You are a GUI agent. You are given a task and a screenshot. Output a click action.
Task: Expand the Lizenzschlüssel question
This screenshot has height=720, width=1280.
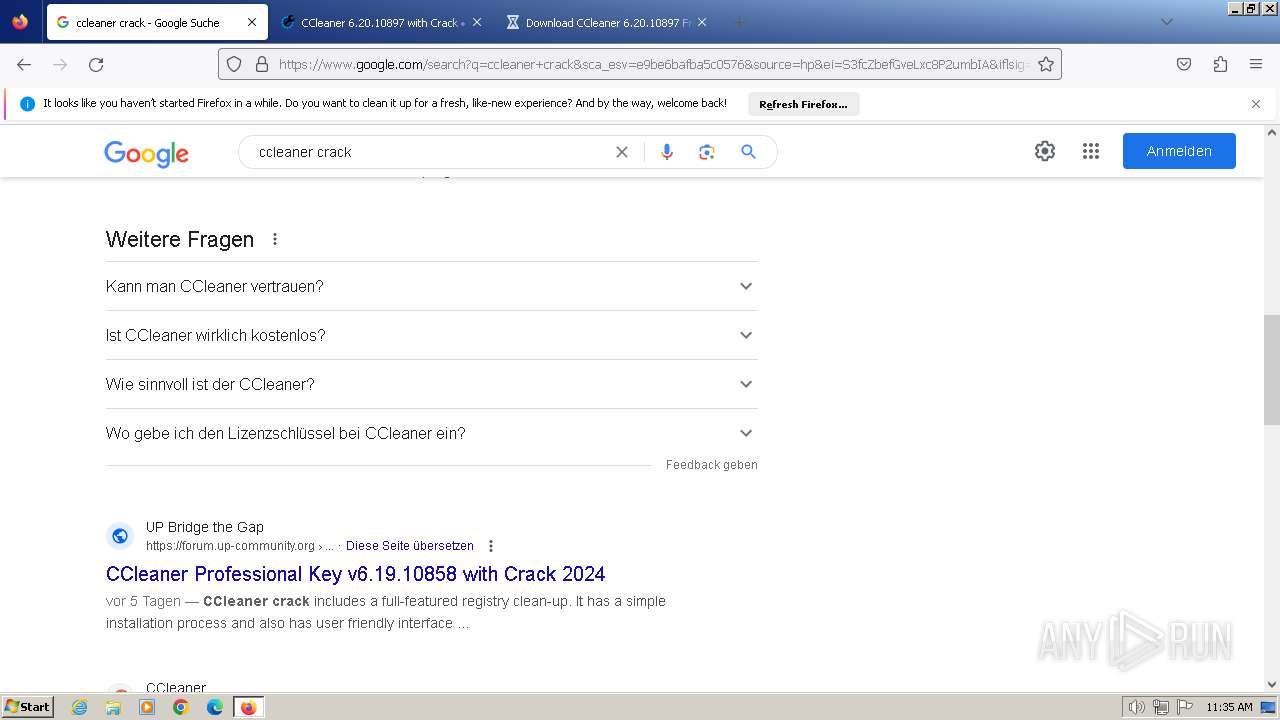click(431, 433)
